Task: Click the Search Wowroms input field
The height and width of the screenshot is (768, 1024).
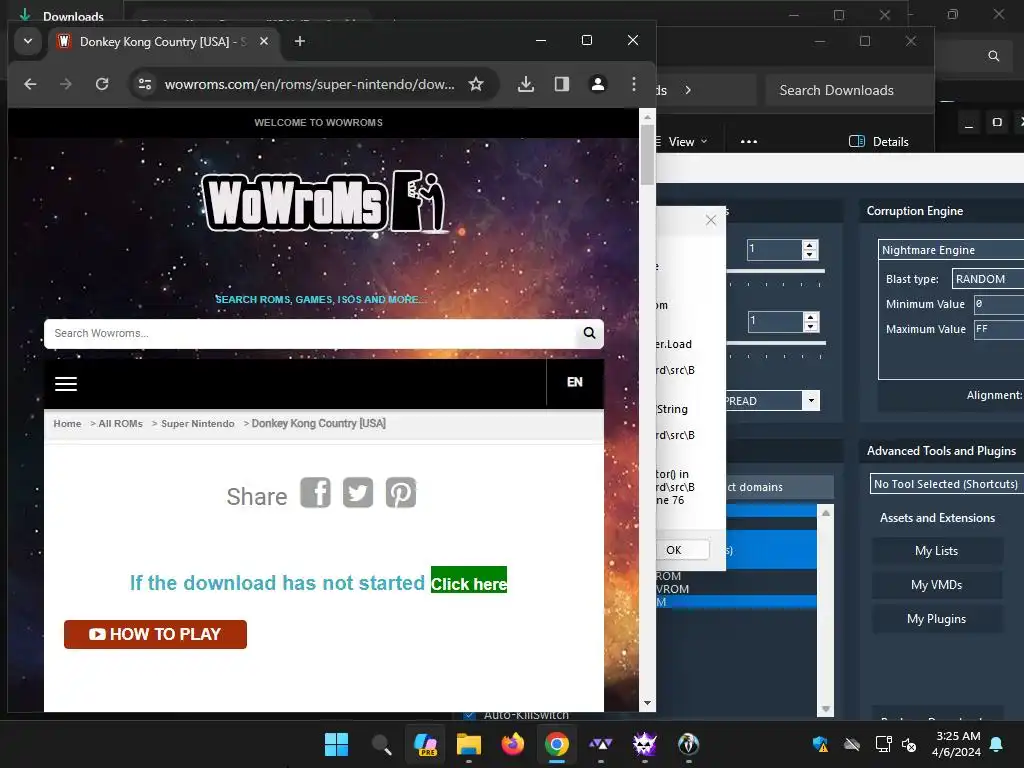Action: click(312, 334)
